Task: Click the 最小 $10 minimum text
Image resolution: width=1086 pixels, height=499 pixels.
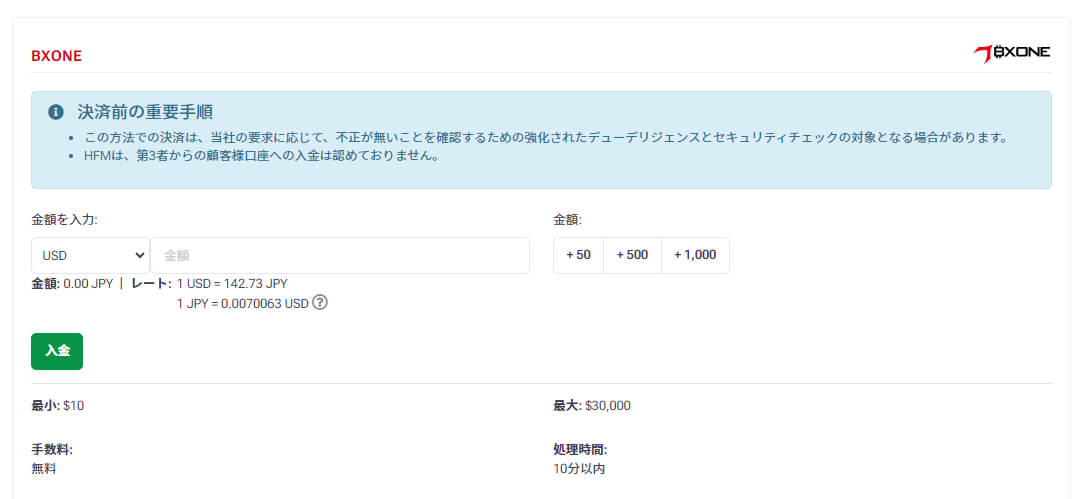Action: pos(56,406)
